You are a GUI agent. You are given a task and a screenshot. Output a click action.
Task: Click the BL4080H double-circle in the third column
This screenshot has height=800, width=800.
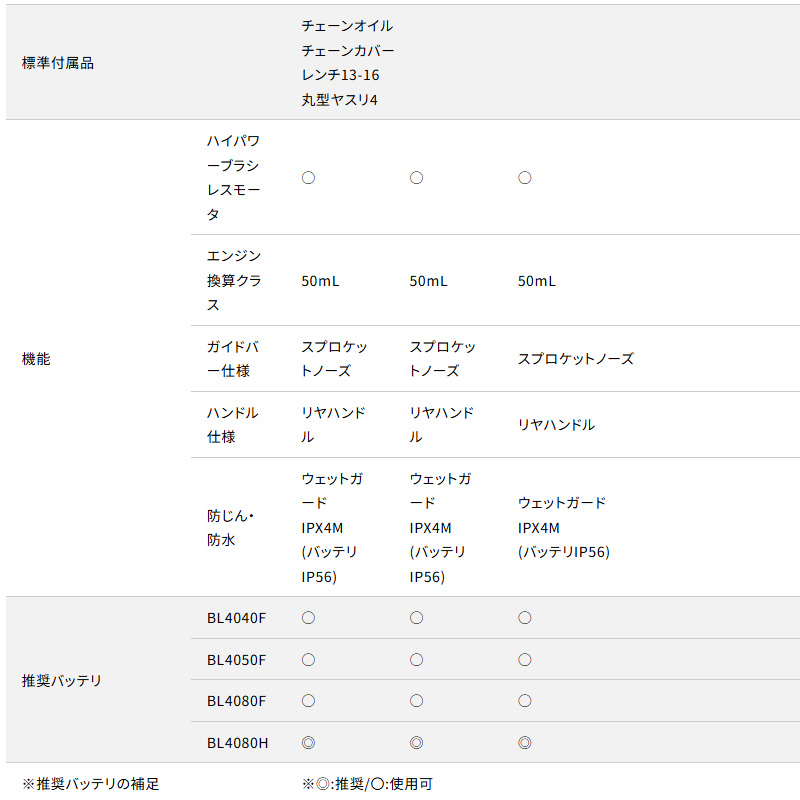point(524,742)
